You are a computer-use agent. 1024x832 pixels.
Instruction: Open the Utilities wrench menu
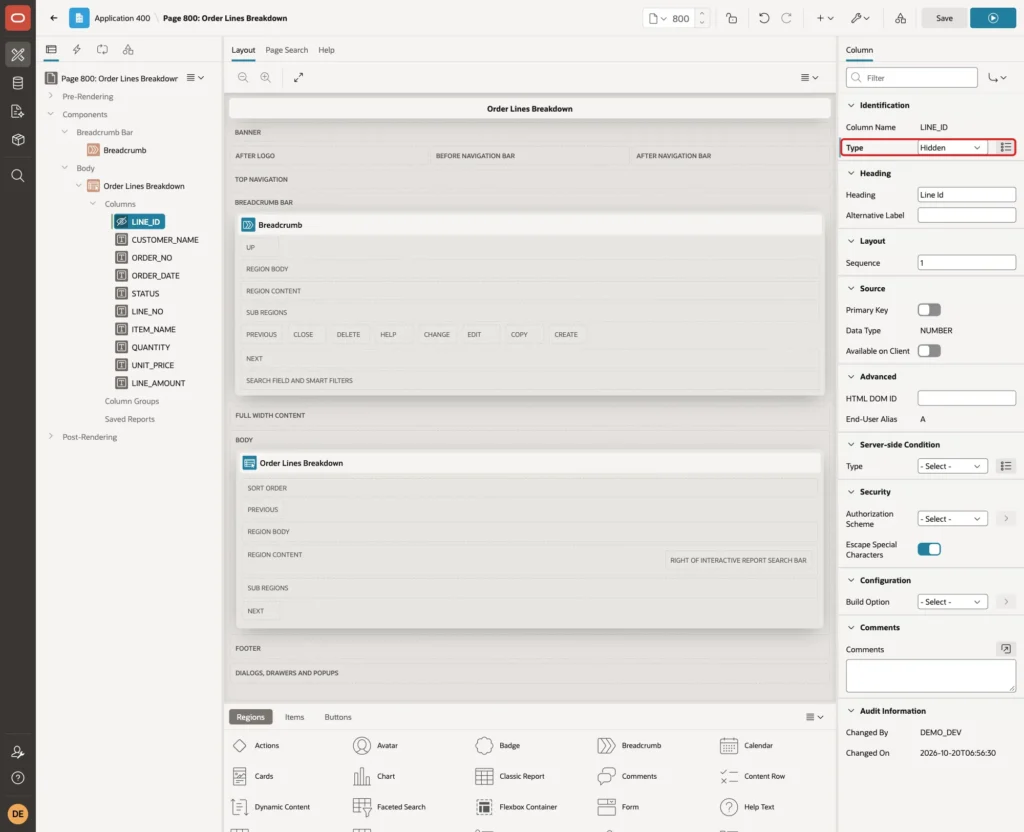click(860, 18)
